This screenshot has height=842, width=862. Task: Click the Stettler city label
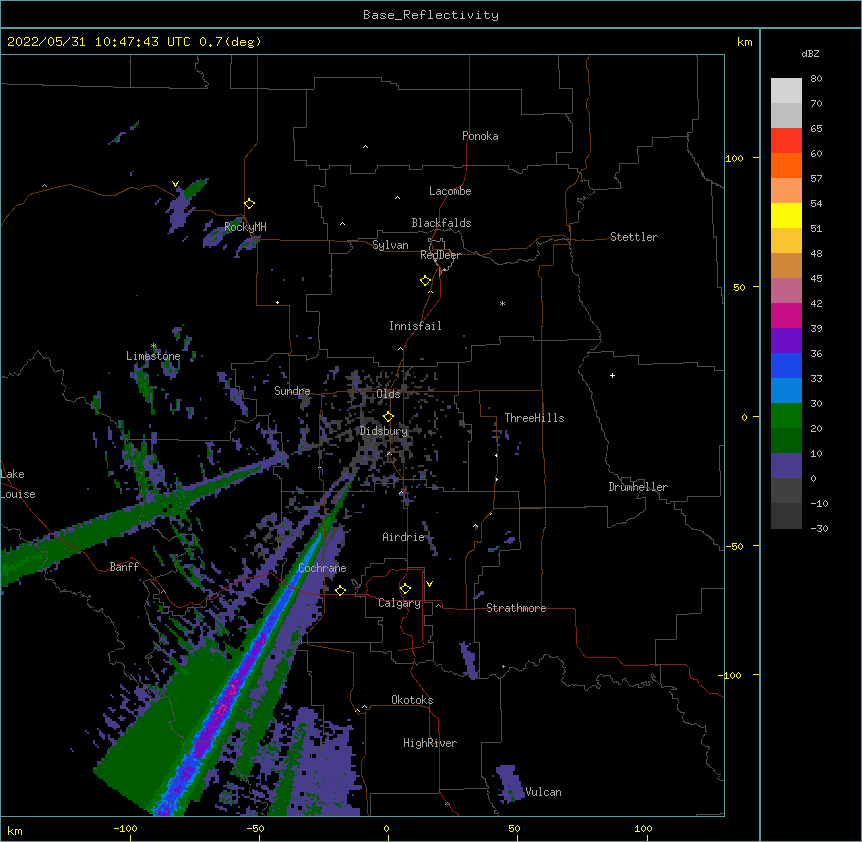(x=634, y=237)
